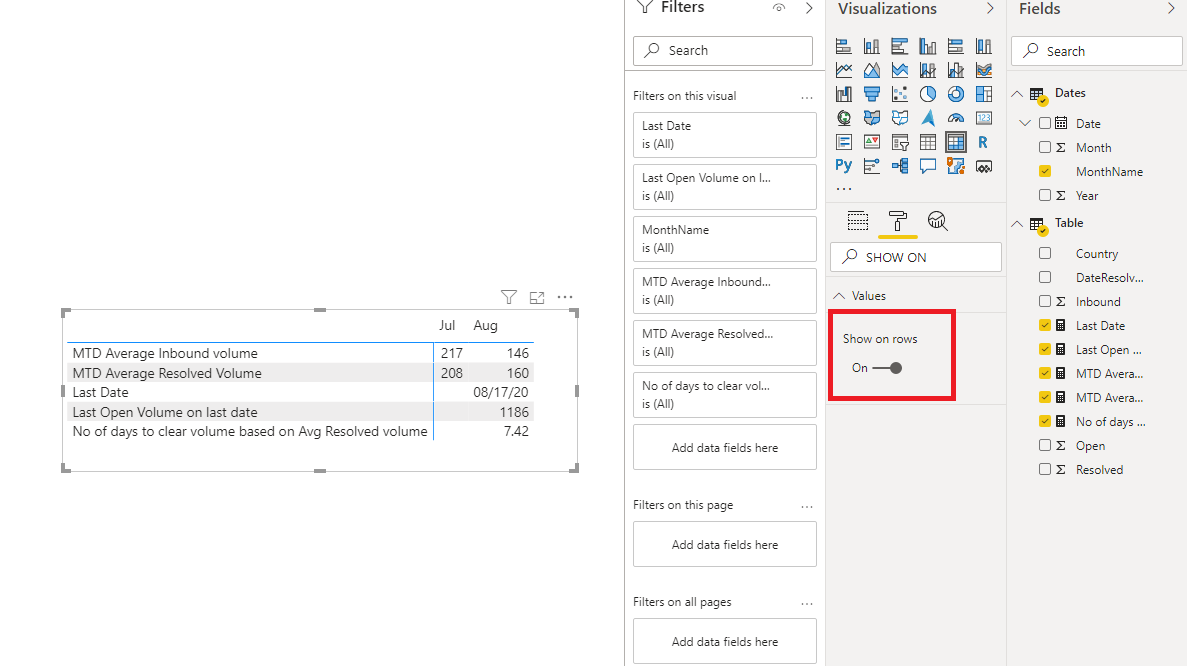This screenshot has width=1187, height=666.
Task: Expand the Date hierarchy chevron
Action: (1025, 123)
